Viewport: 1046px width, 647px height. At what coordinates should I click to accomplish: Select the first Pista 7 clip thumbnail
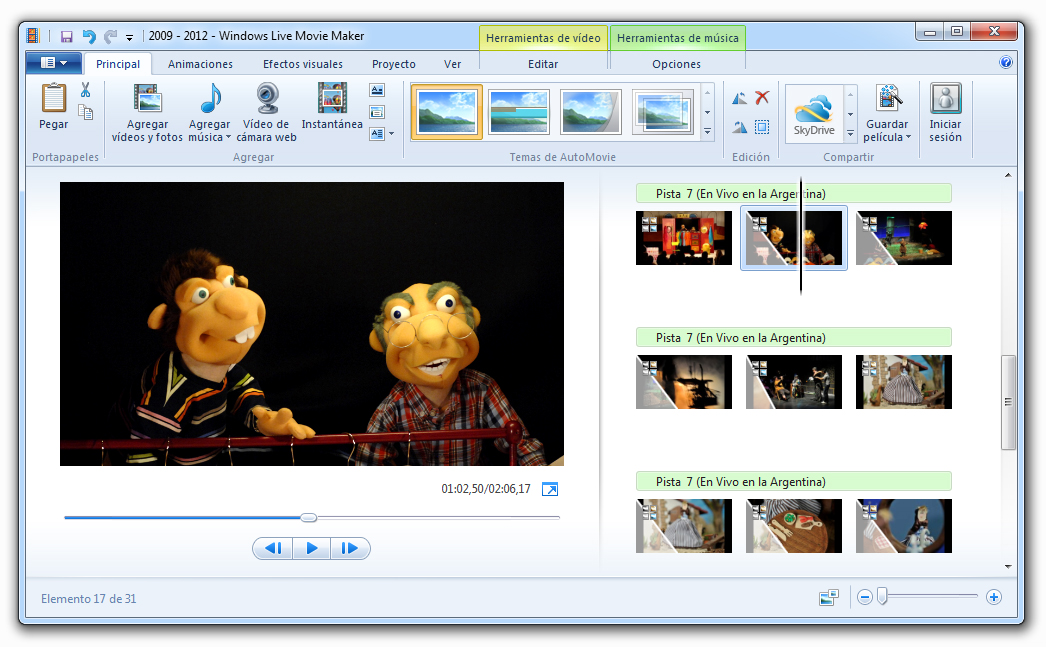pos(683,238)
